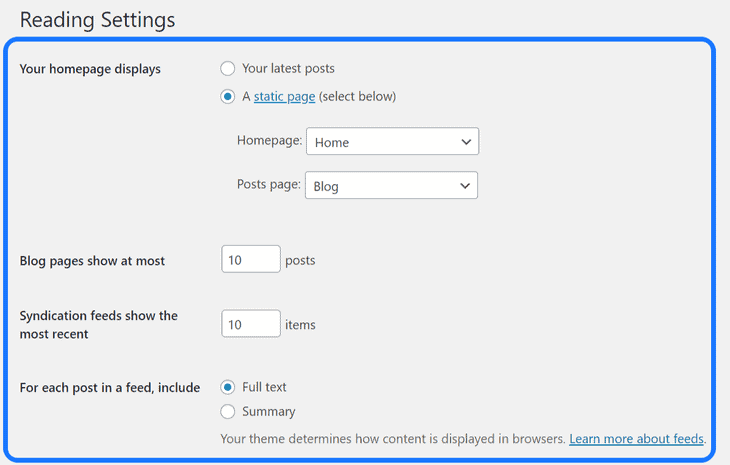Open the "Learn more about feeds" link
Viewport: 730px width, 465px height.
(x=637, y=439)
